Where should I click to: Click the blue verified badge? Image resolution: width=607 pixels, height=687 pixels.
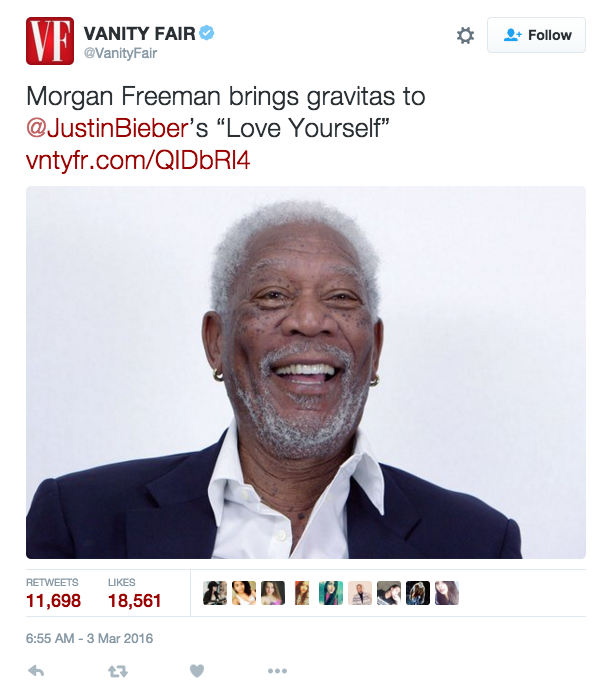[207, 33]
